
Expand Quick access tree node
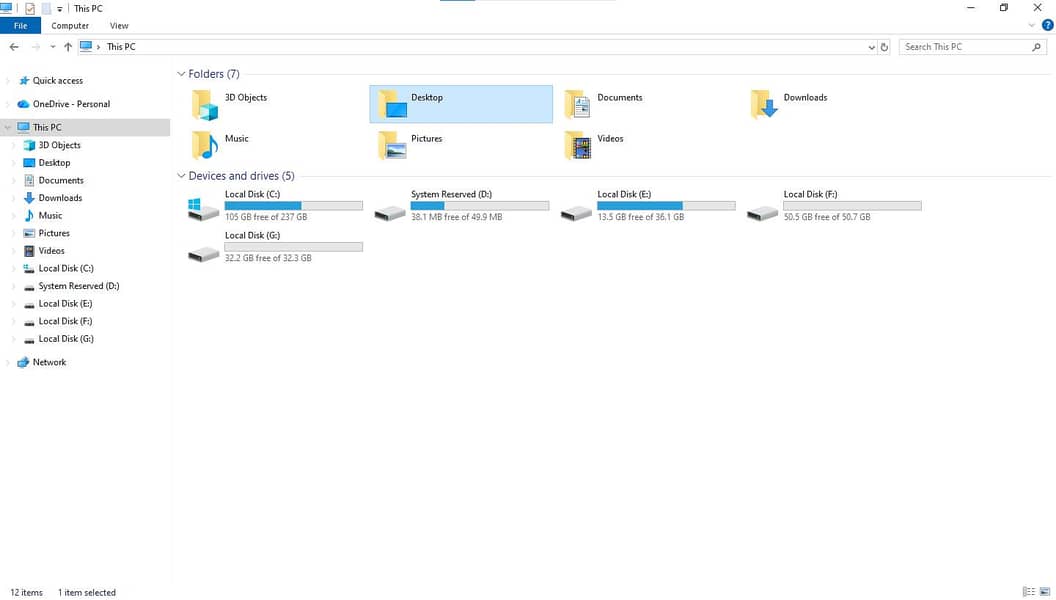coord(7,81)
